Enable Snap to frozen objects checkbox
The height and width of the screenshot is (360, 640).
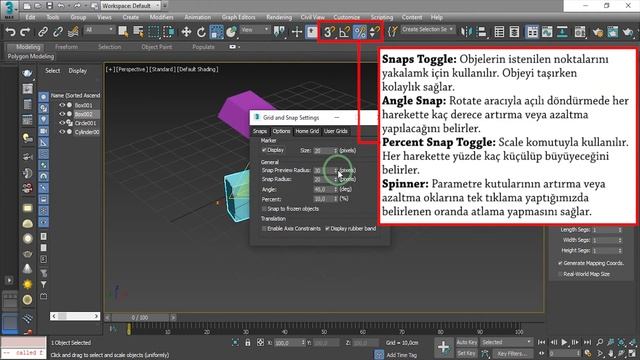click(264, 209)
